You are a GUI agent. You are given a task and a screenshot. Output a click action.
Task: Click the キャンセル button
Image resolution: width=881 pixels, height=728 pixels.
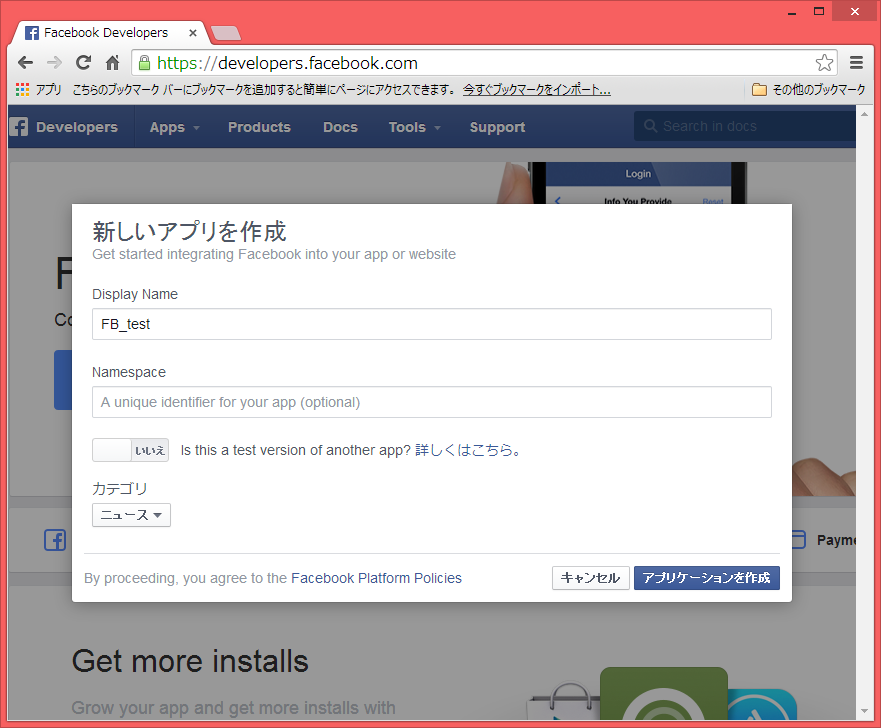591,578
